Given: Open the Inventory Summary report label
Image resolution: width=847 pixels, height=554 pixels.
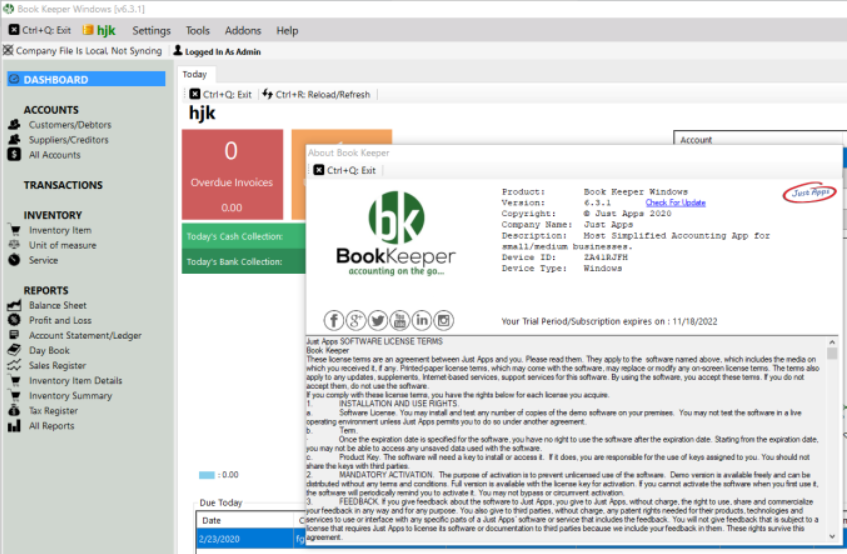Looking at the screenshot, I should pos(70,396).
